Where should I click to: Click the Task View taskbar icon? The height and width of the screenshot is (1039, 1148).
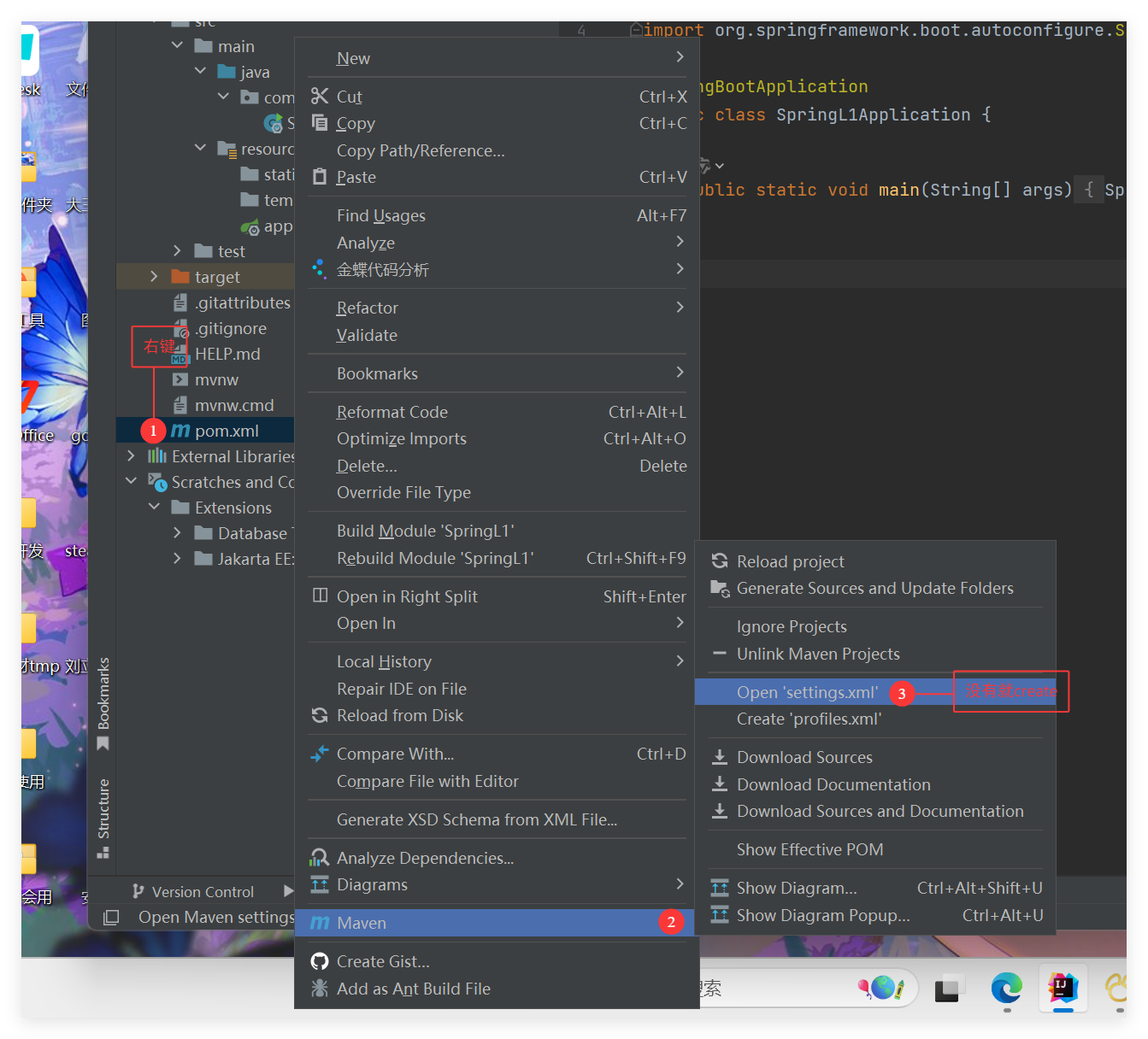pos(948,989)
